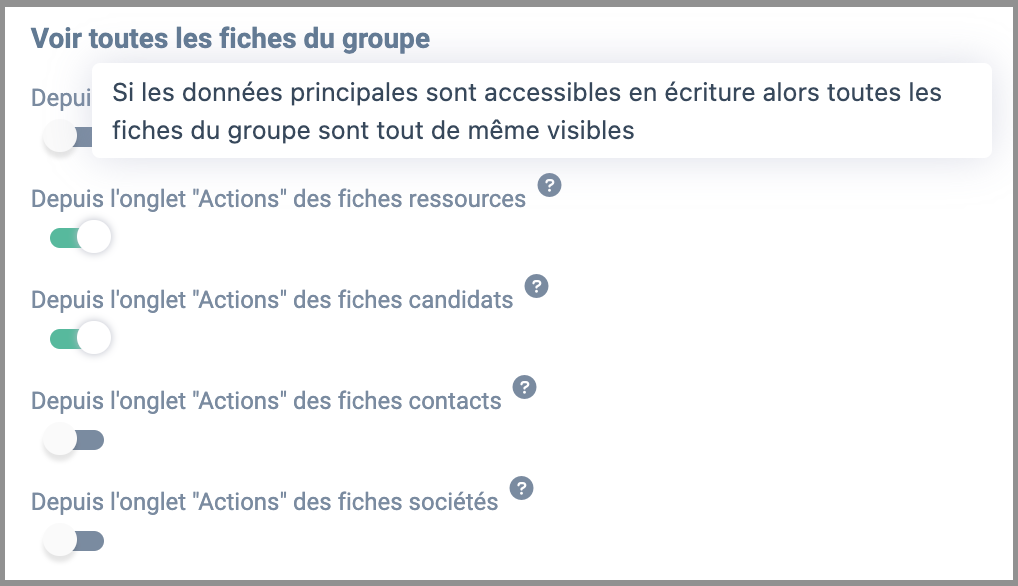Click the tooltip about données principales
The width and height of the screenshot is (1018, 586).
[541, 111]
